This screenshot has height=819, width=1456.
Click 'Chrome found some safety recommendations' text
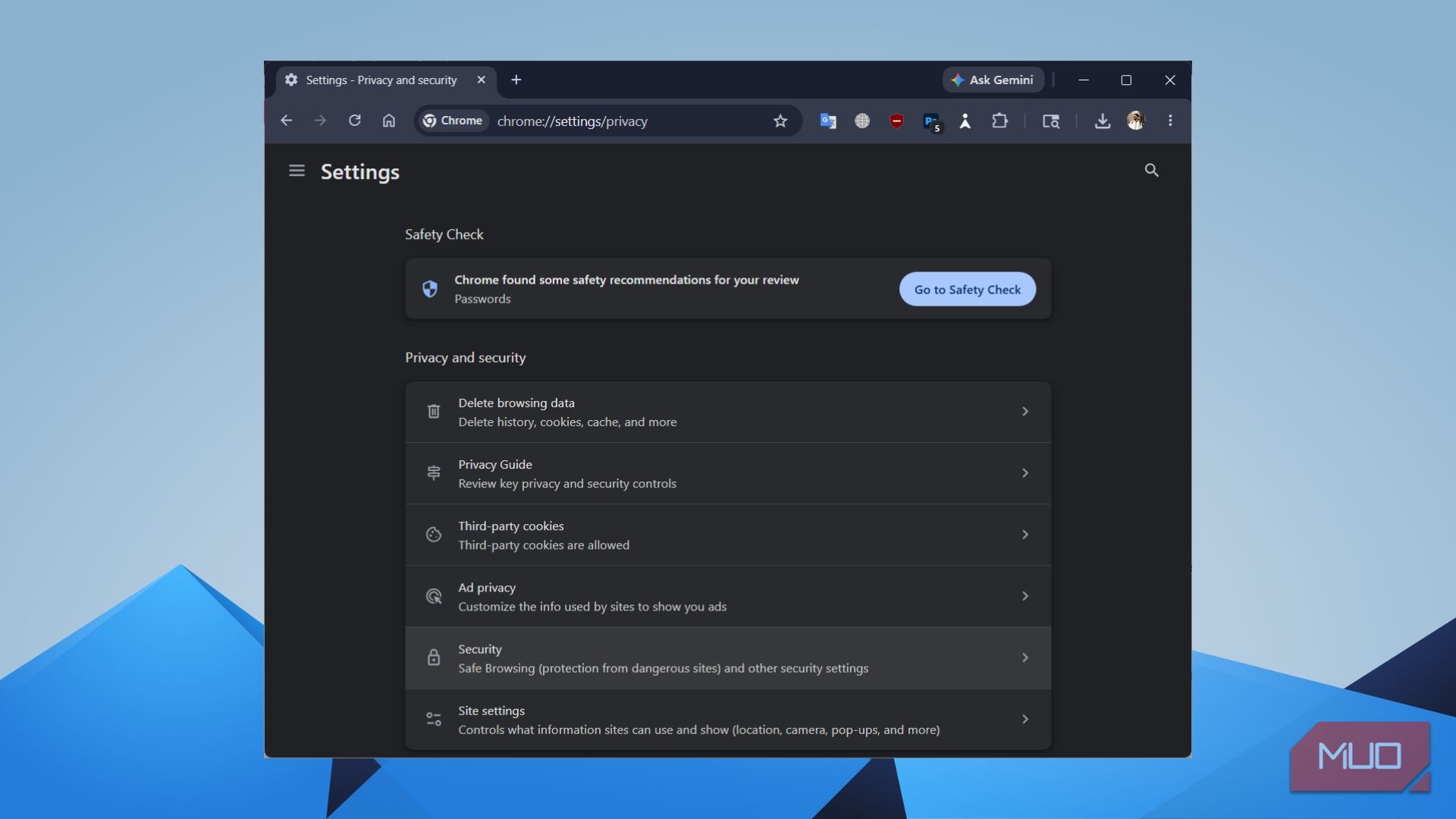coord(626,280)
